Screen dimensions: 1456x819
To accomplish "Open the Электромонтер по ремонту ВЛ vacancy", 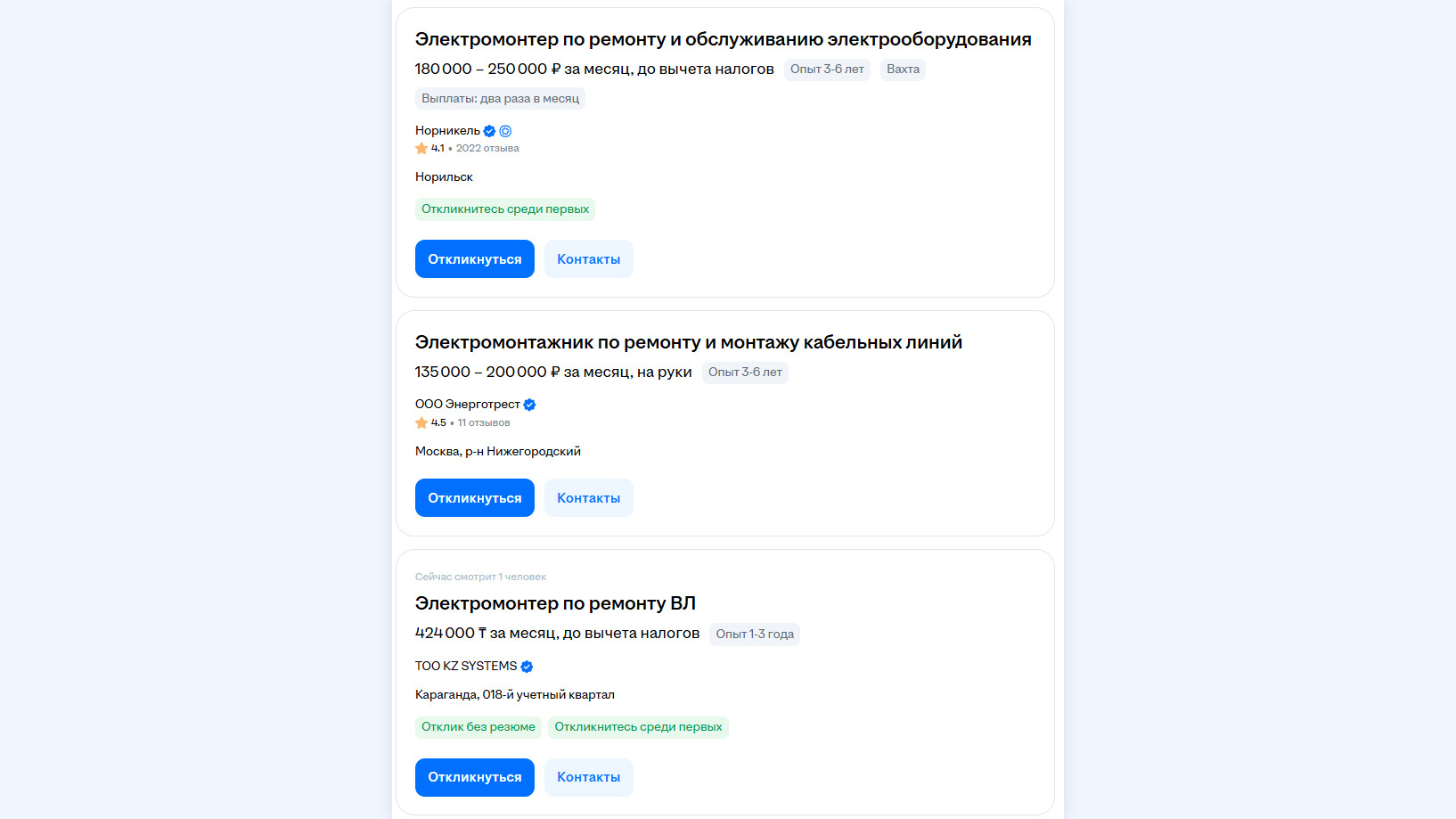I will 555,603.
